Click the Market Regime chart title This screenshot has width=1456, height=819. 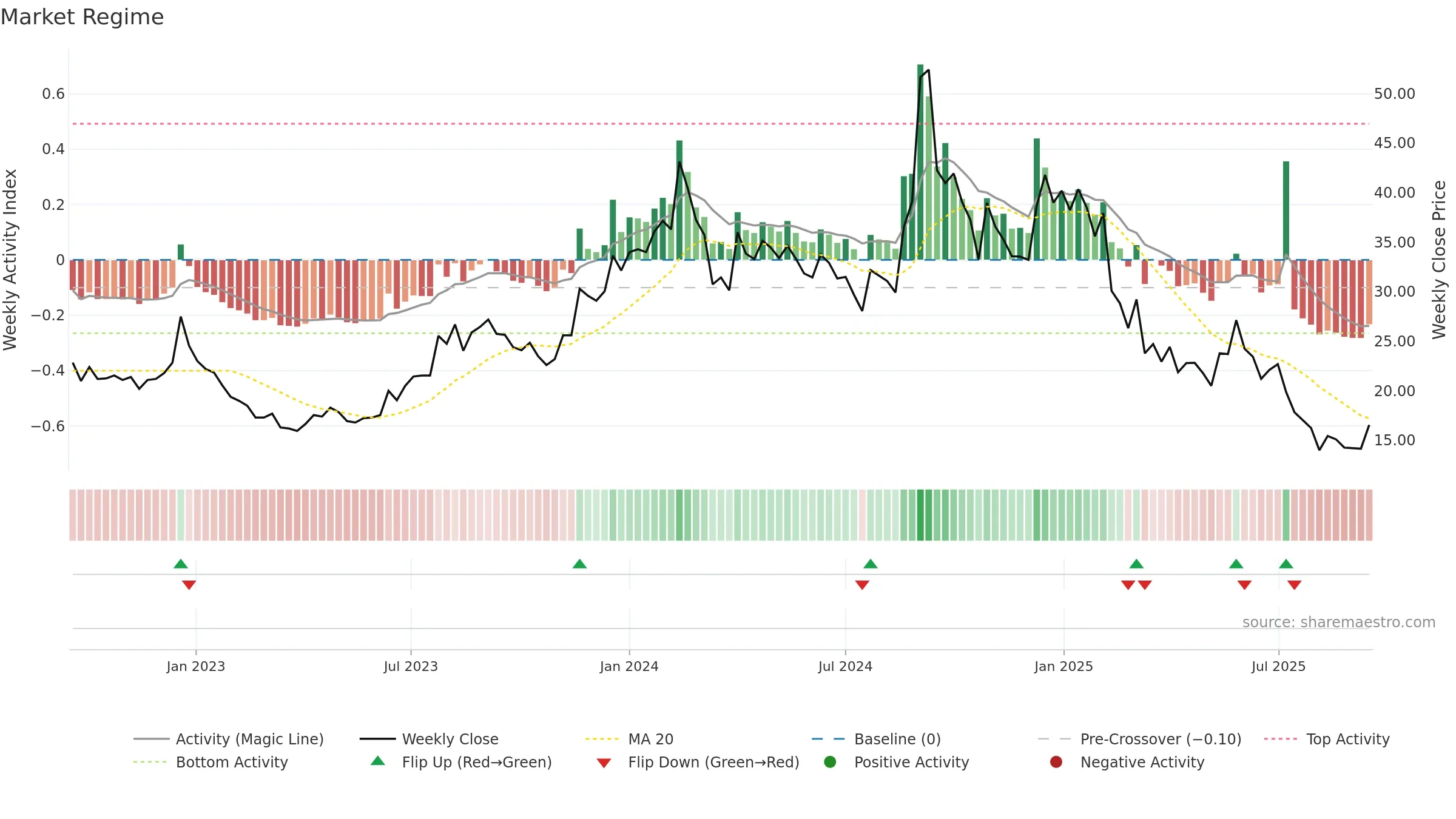[82, 17]
